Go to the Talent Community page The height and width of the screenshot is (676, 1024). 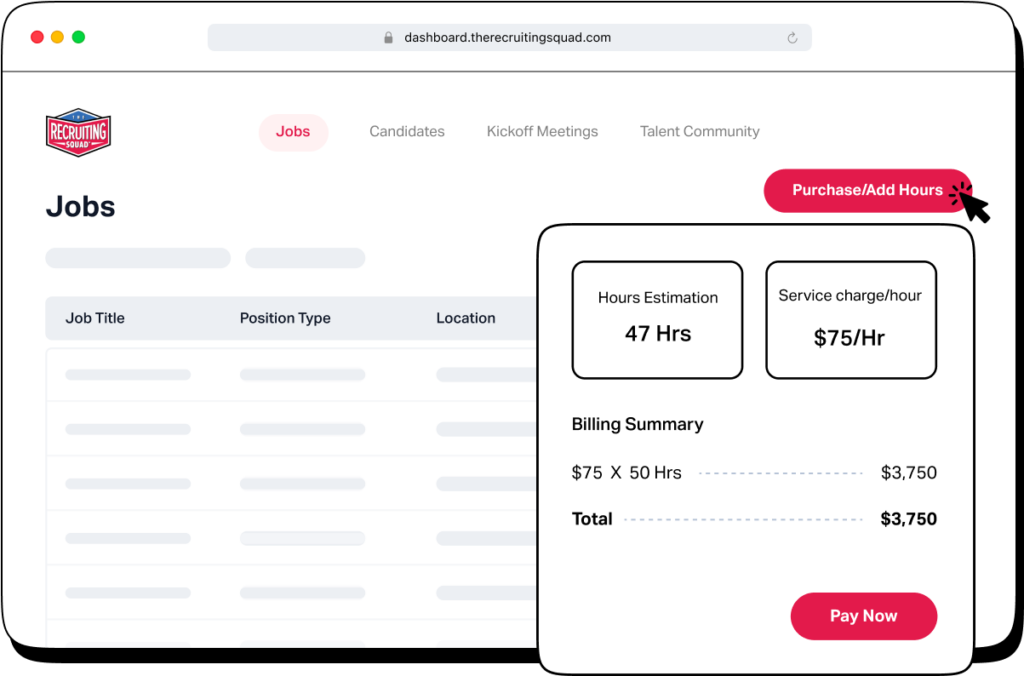pyautogui.click(x=699, y=131)
